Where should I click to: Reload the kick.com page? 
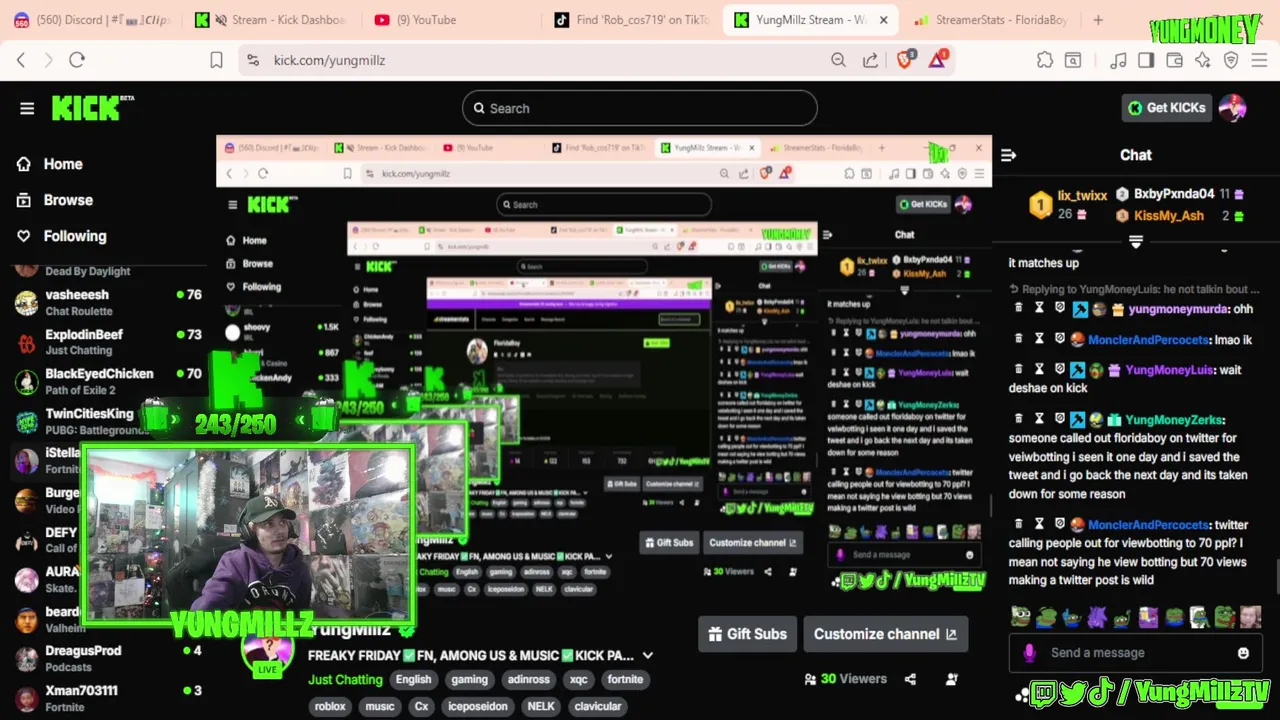tap(77, 60)
